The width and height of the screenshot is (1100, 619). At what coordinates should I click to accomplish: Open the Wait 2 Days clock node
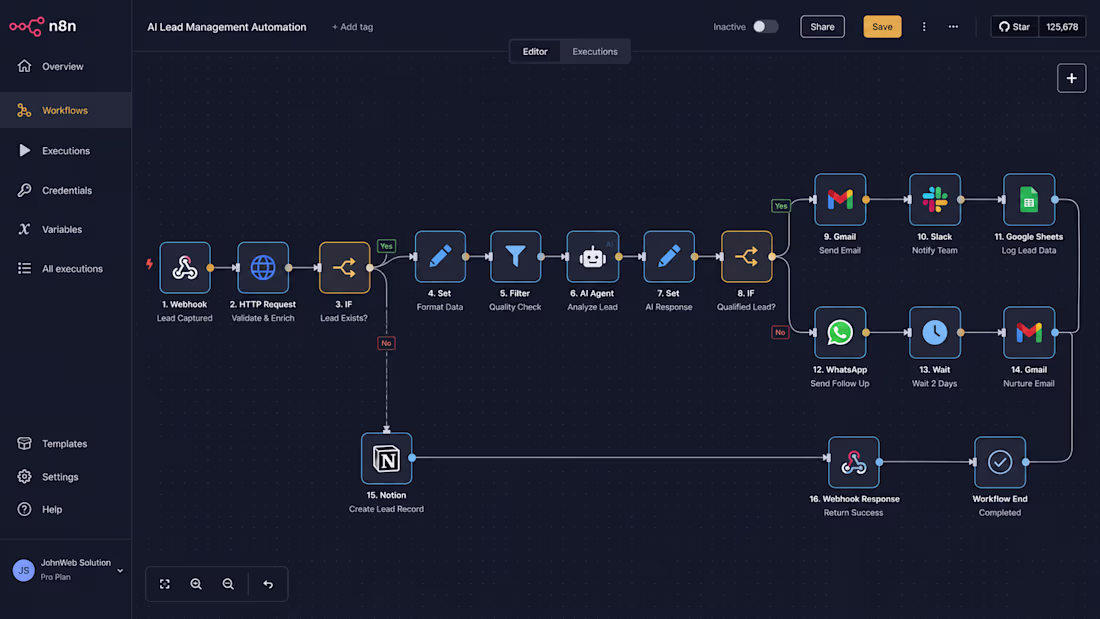934,332
